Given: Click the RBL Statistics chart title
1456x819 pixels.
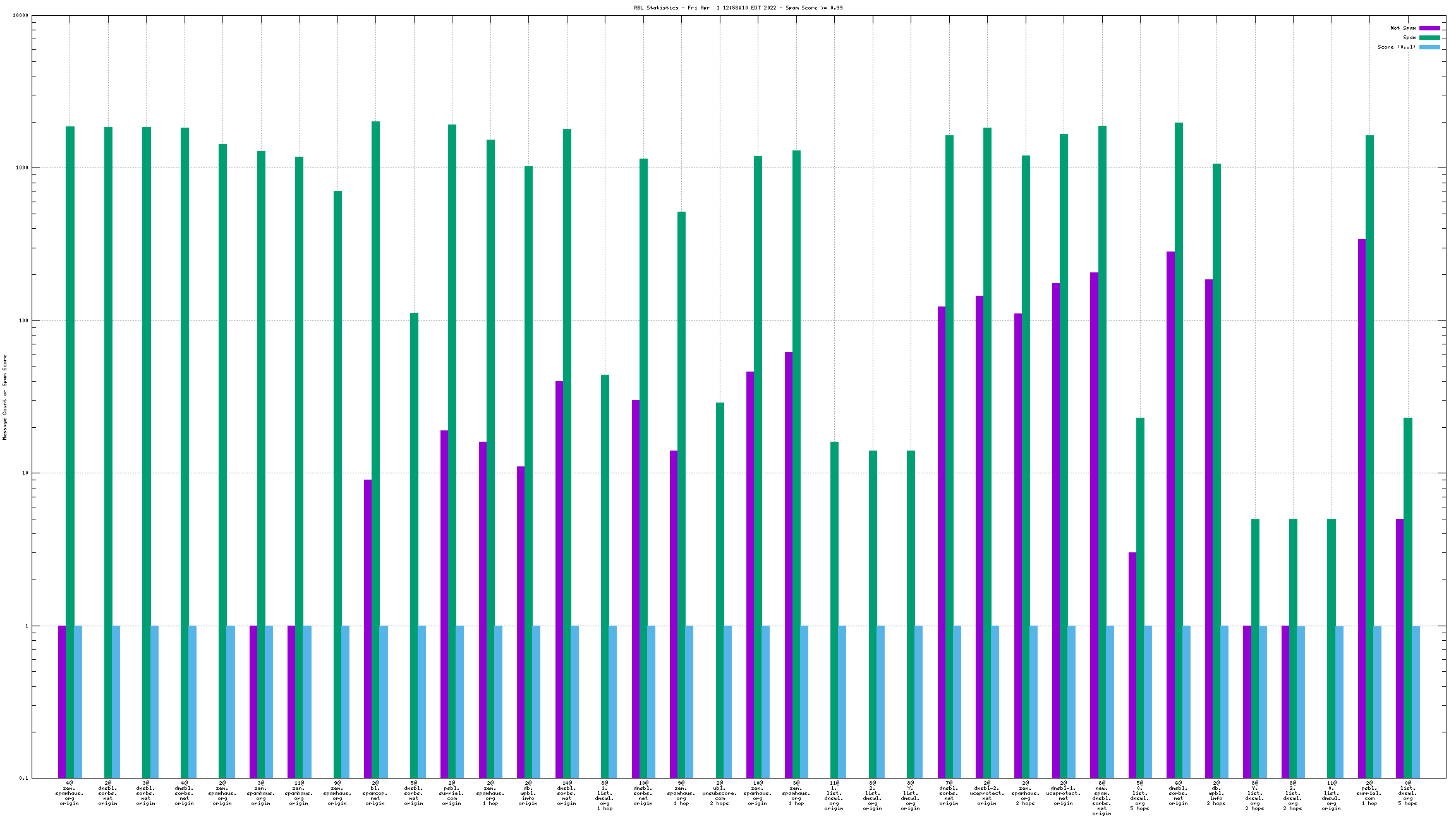Looking at the screenshot, I should click(x=738, y=8).
